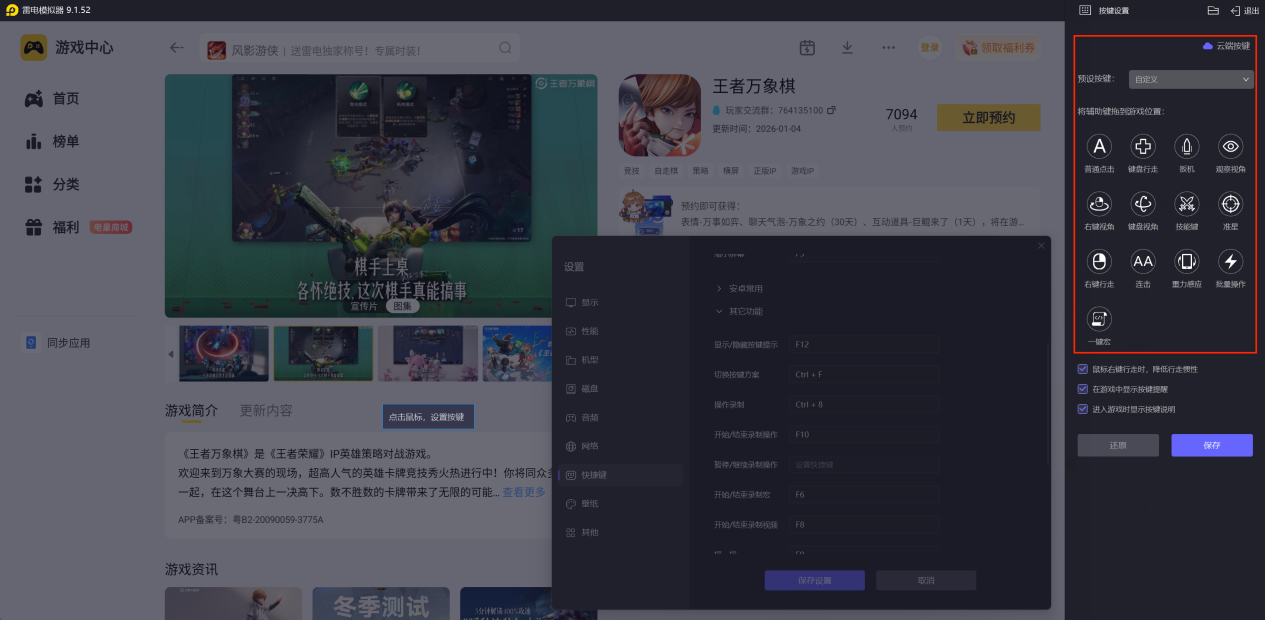1265x620 pixels.
Task: Select the 宣传片 pill on banner
Action: [364, 306]
